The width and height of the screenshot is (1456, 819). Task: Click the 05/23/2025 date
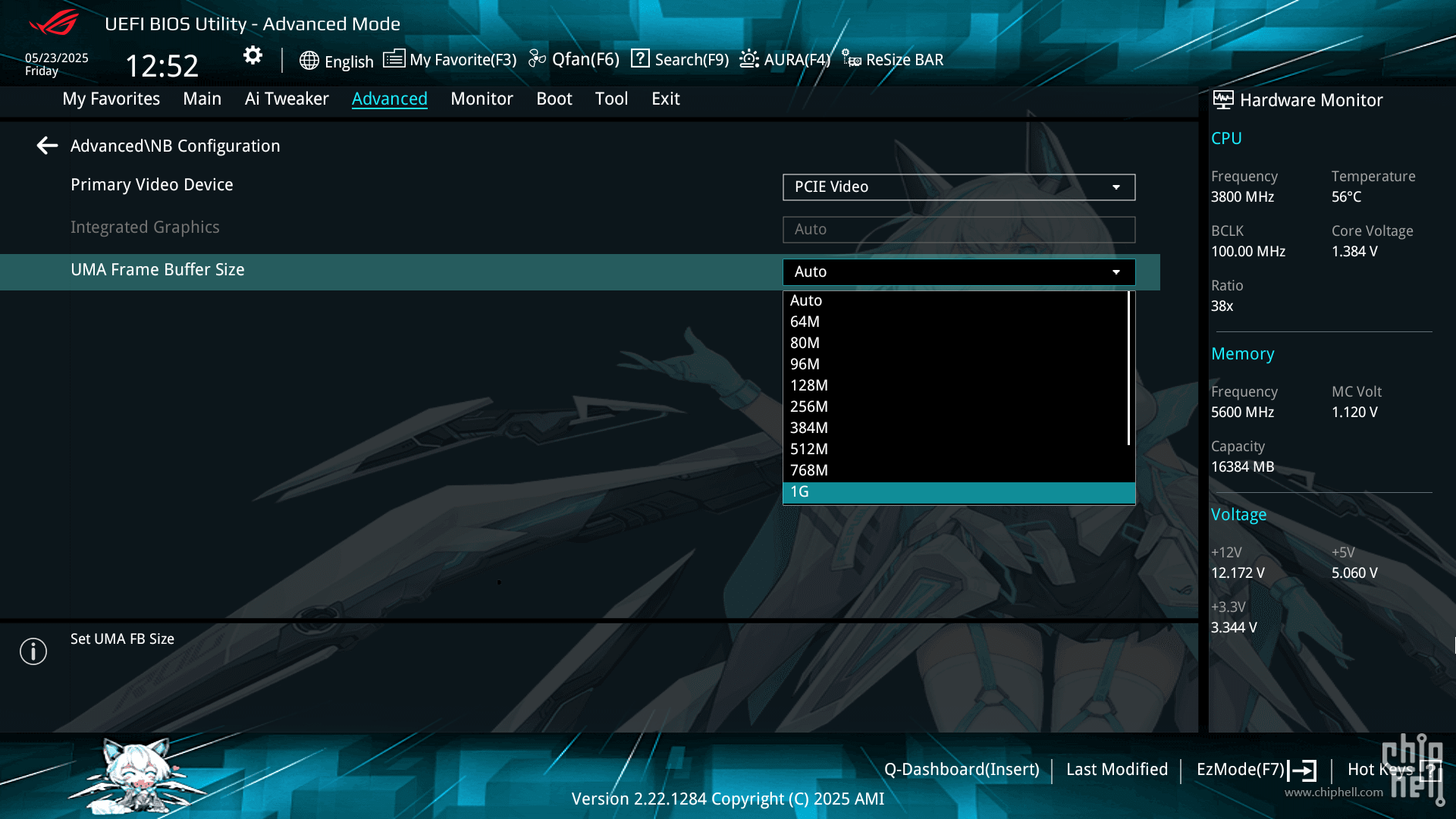(x=57, y=58)
